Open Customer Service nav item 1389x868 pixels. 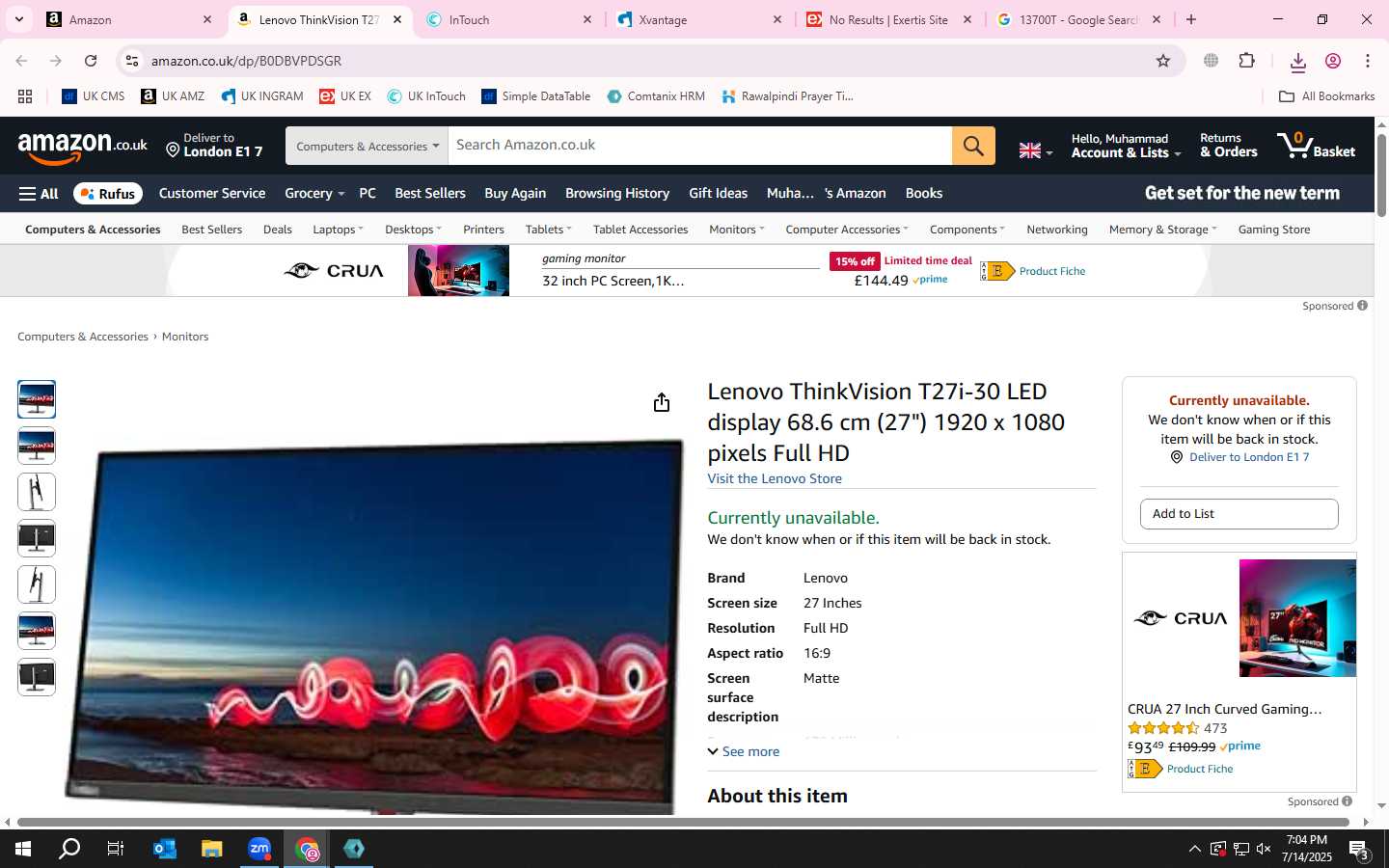(x=212, y=194)
